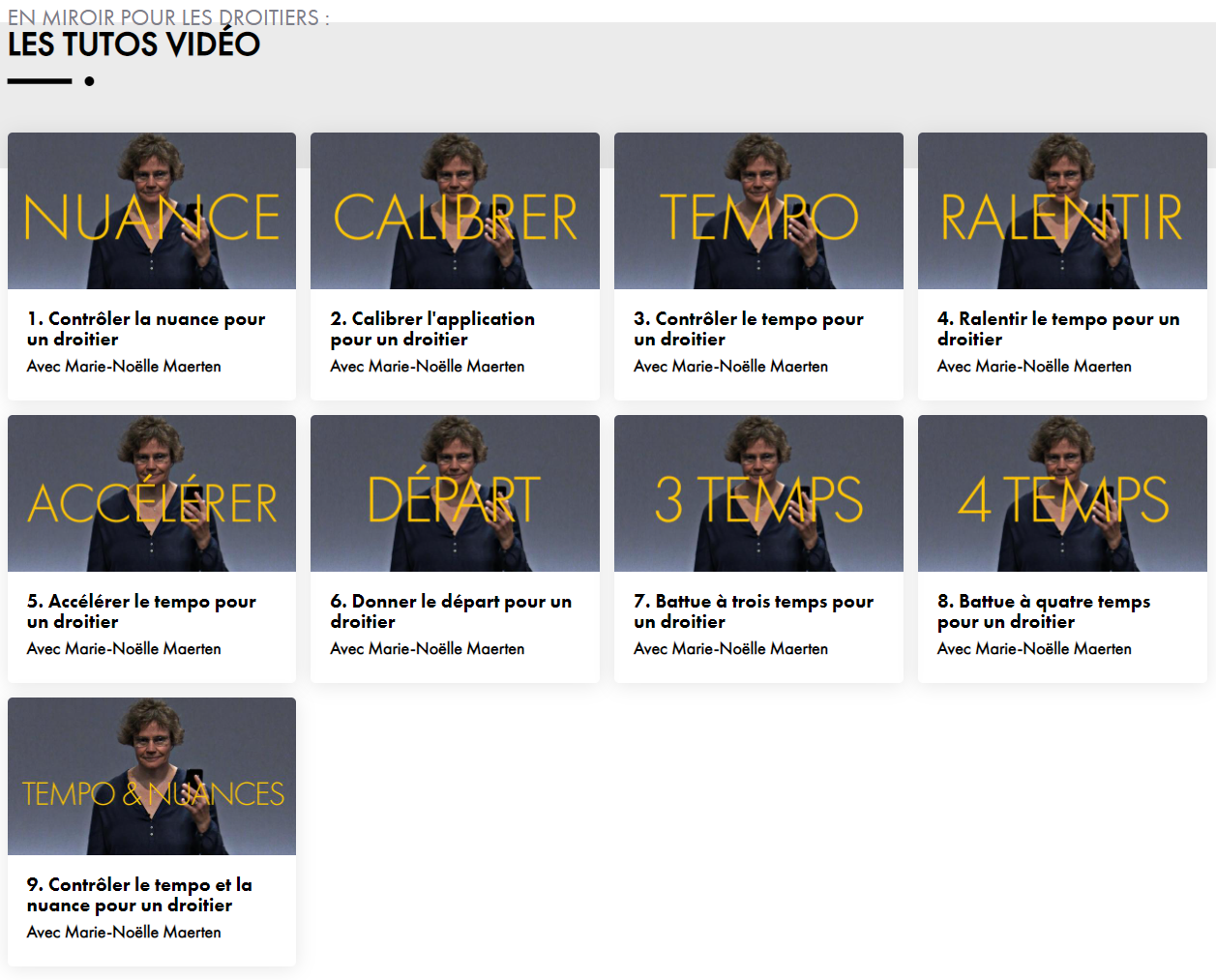Go to "7. Battue à trois temps" title

(754, 611)
